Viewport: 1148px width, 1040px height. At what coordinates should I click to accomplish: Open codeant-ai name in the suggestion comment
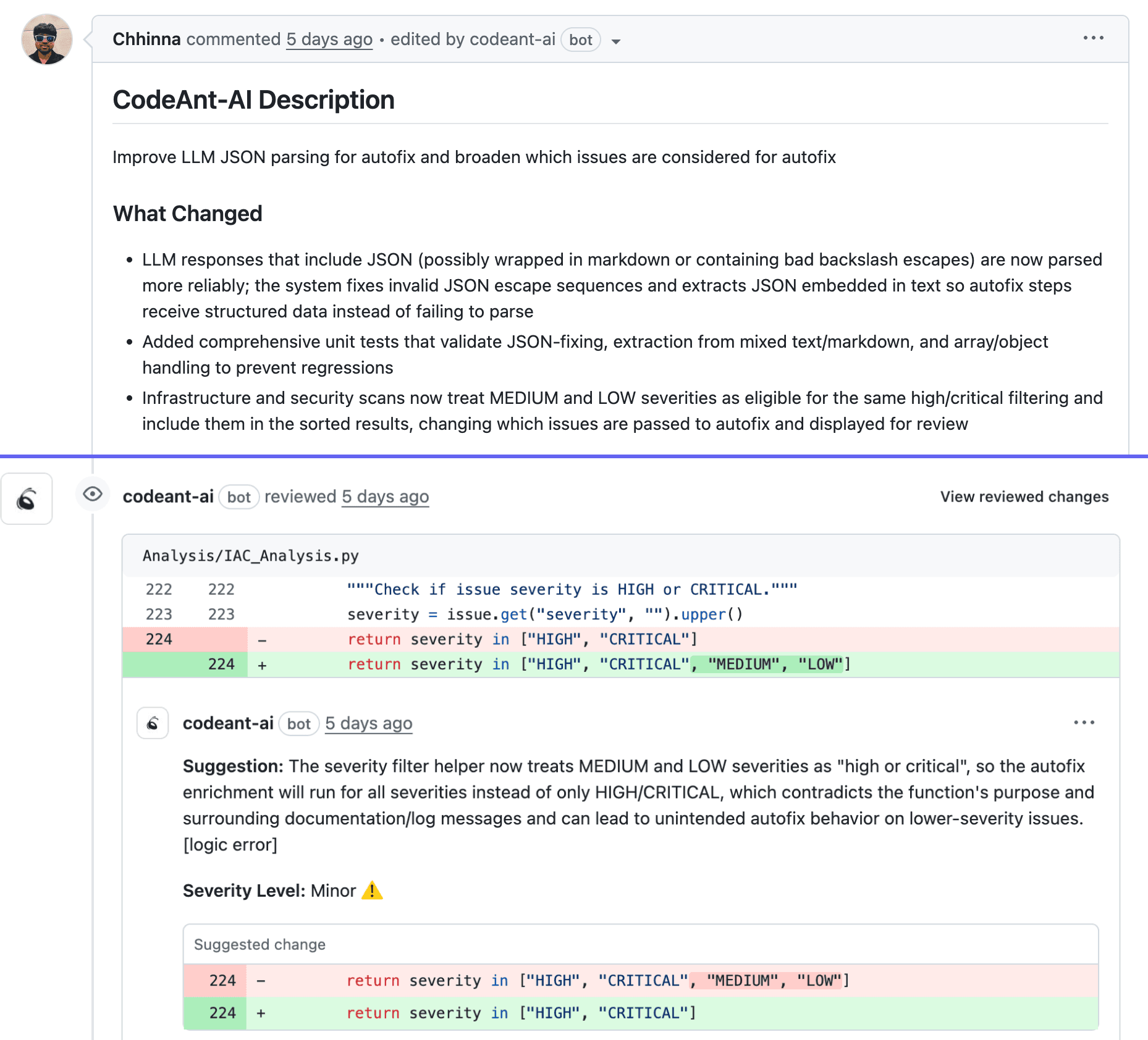(228, 723)
